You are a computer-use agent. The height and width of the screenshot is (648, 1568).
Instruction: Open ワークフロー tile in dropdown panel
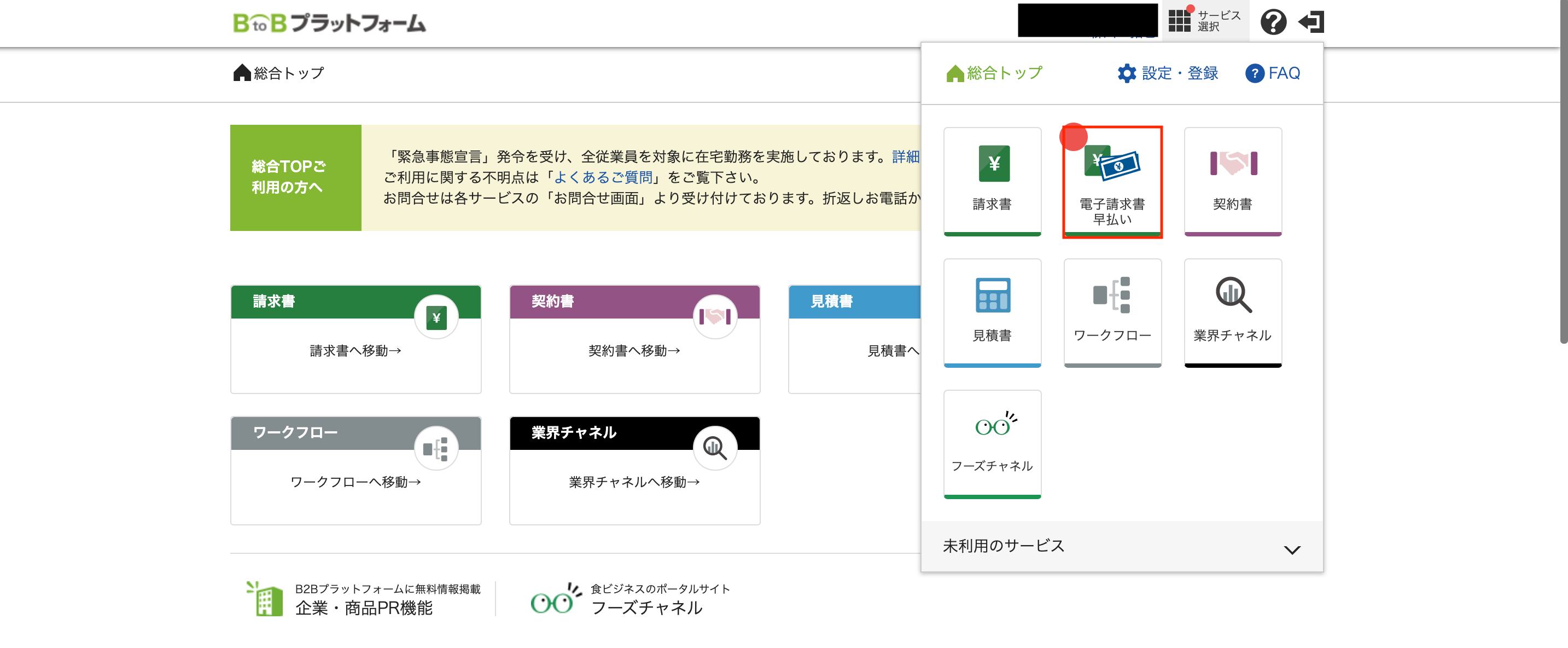(x=1112, y=313)
